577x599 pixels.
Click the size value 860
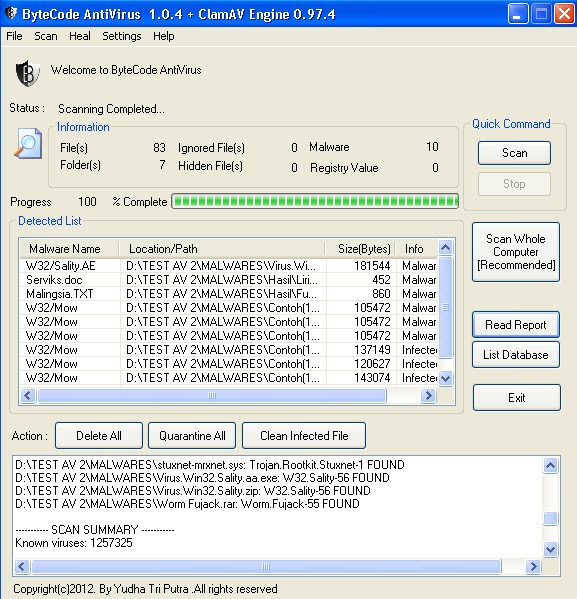381,294
